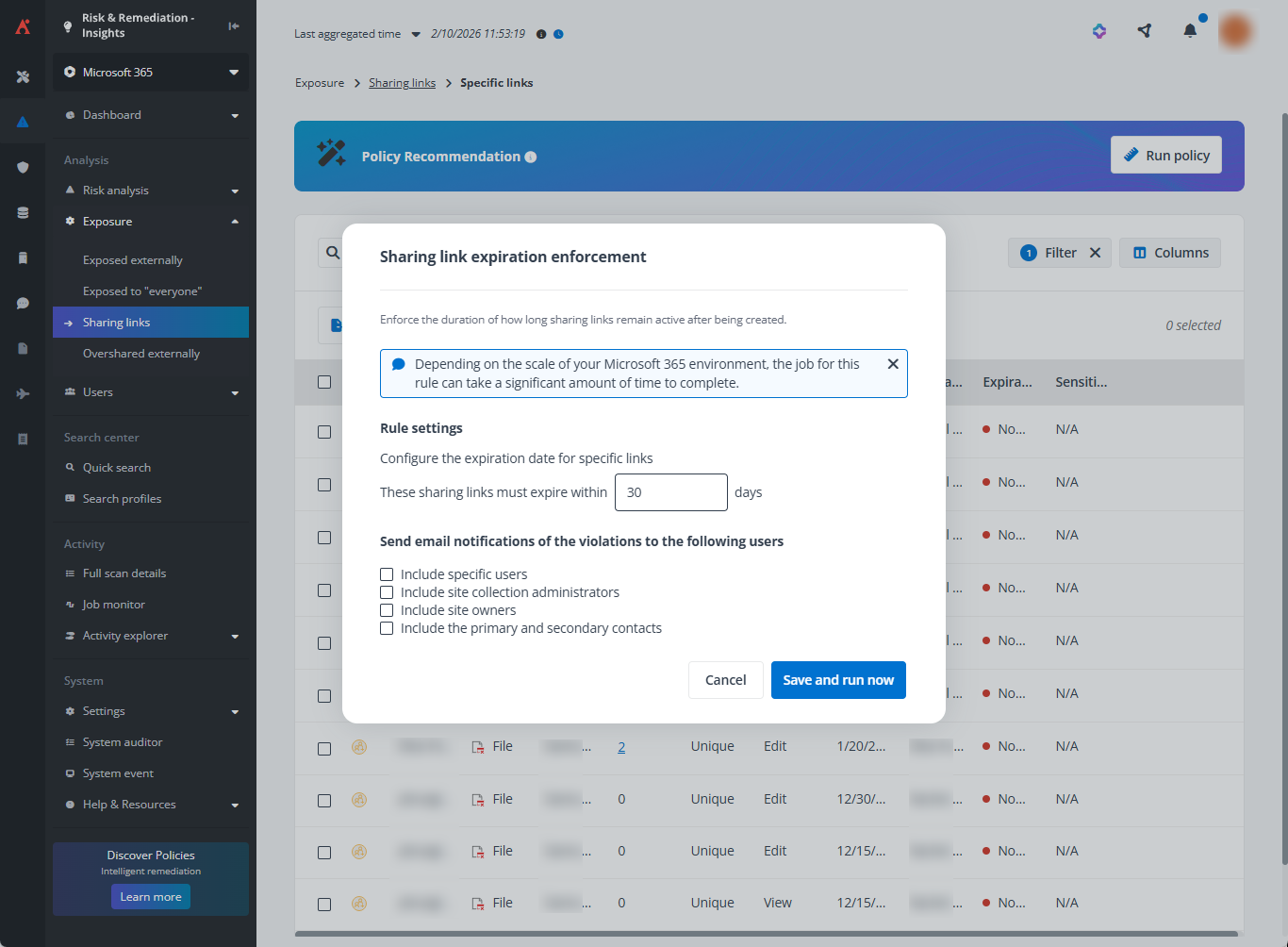Click the share arrow icon in header
The image size is (1288, 947).
[x=1145, y=31]
